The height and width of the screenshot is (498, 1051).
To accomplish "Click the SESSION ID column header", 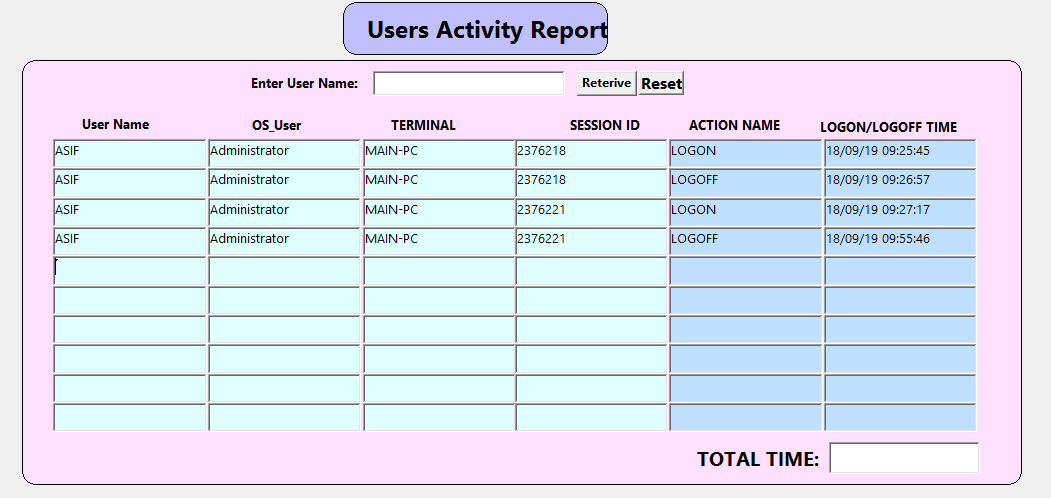I will [x=604, y=126].
